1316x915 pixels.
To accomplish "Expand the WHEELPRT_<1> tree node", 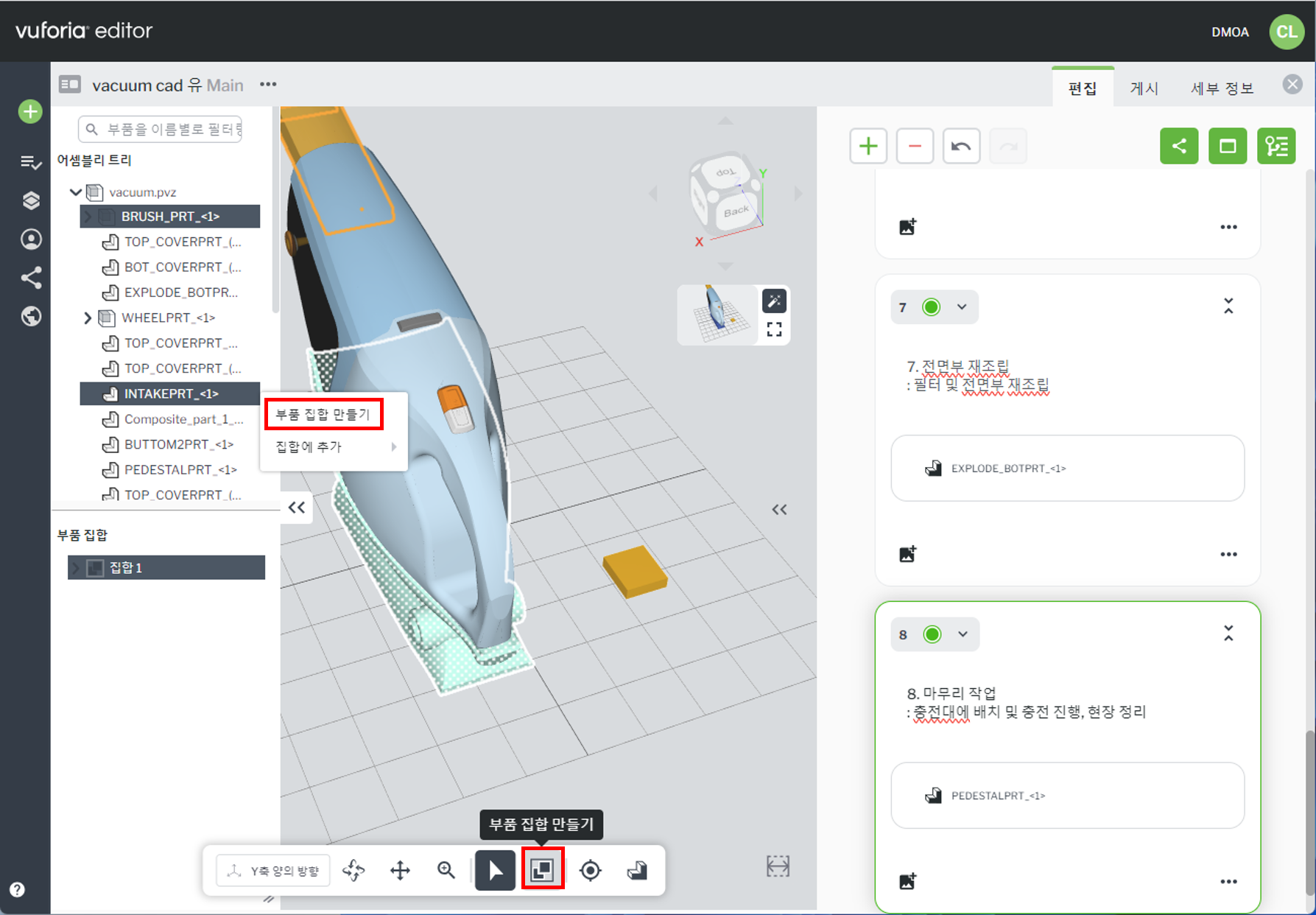I will tap(88, 318).
